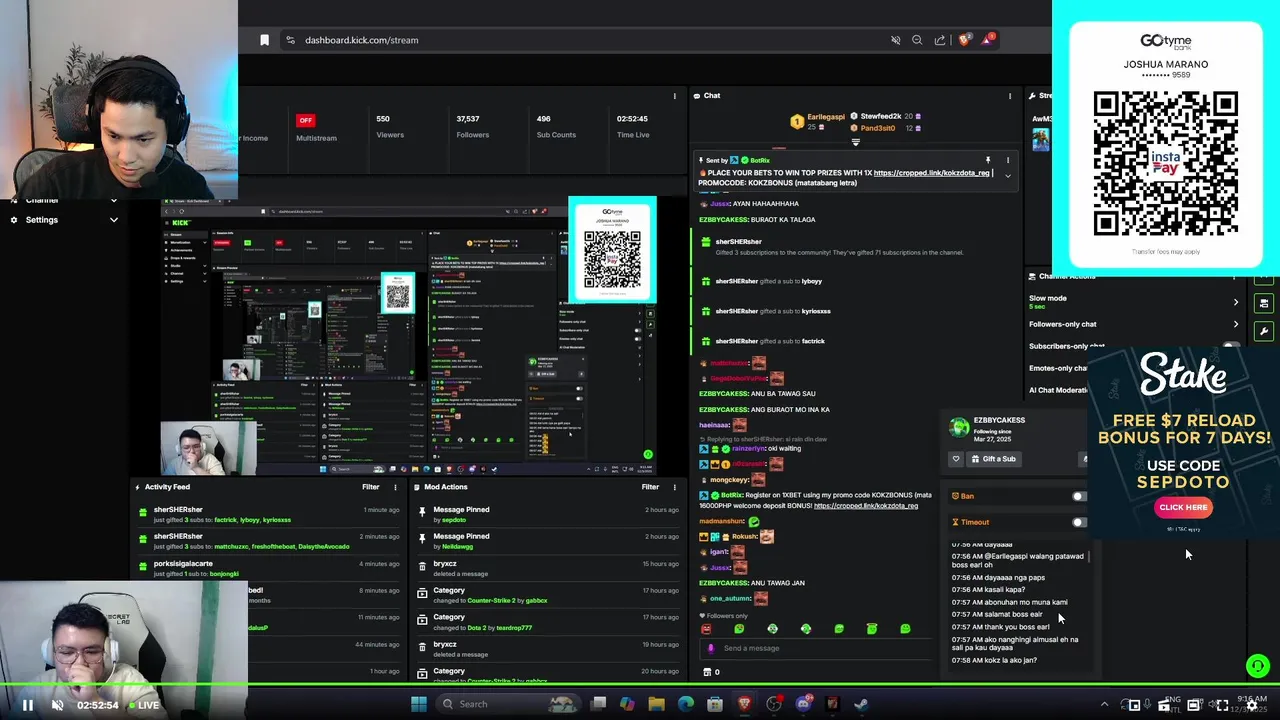Click the share page icon in the address bar

click(940, 40)
